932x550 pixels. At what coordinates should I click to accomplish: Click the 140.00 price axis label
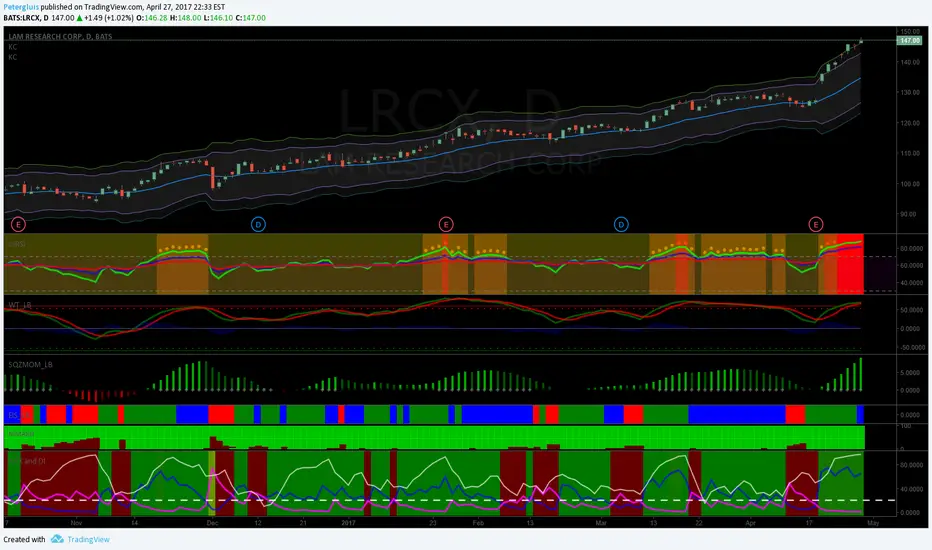tap(910, 62)
